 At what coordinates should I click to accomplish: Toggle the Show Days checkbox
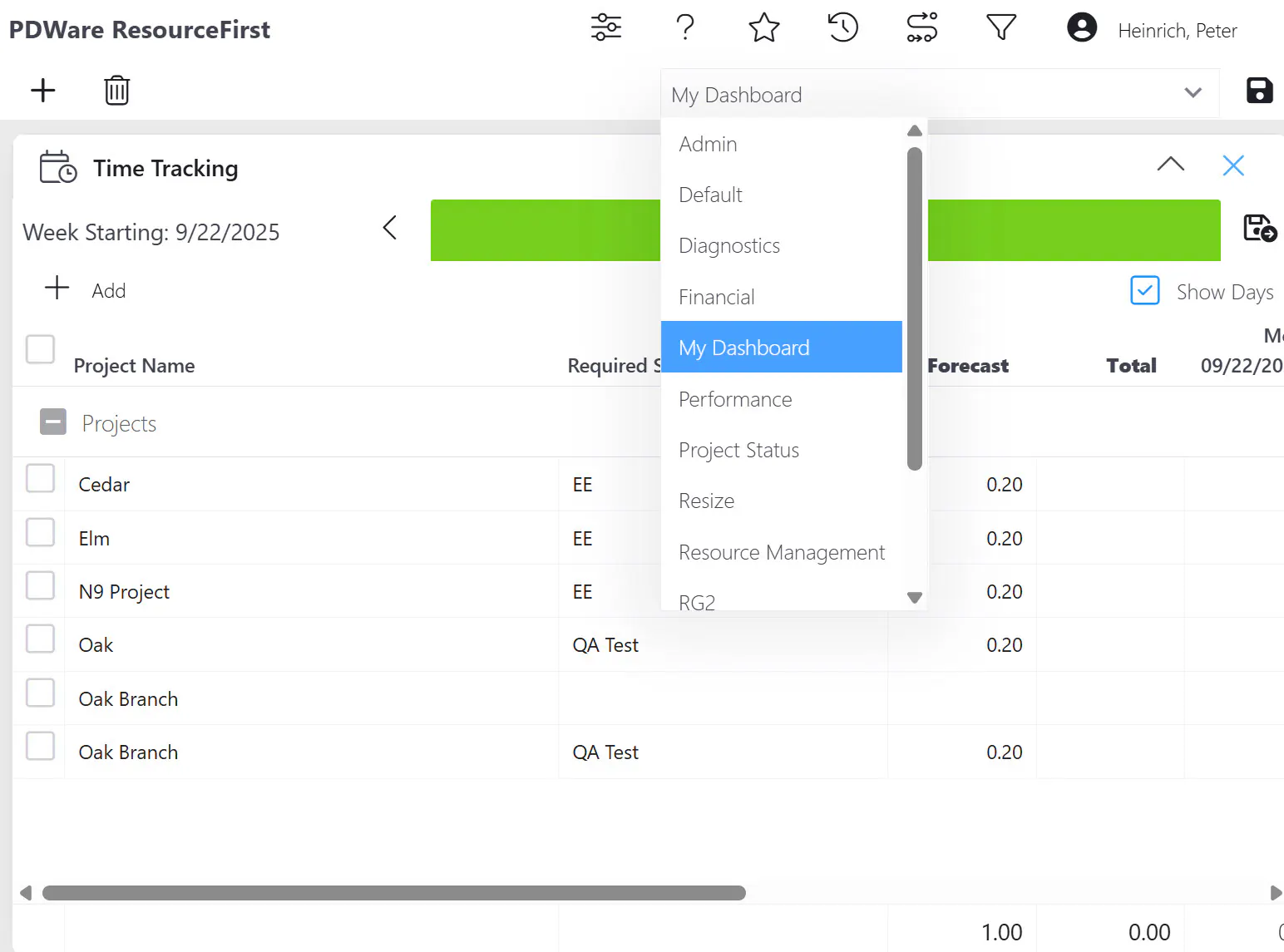[1145, 290]
